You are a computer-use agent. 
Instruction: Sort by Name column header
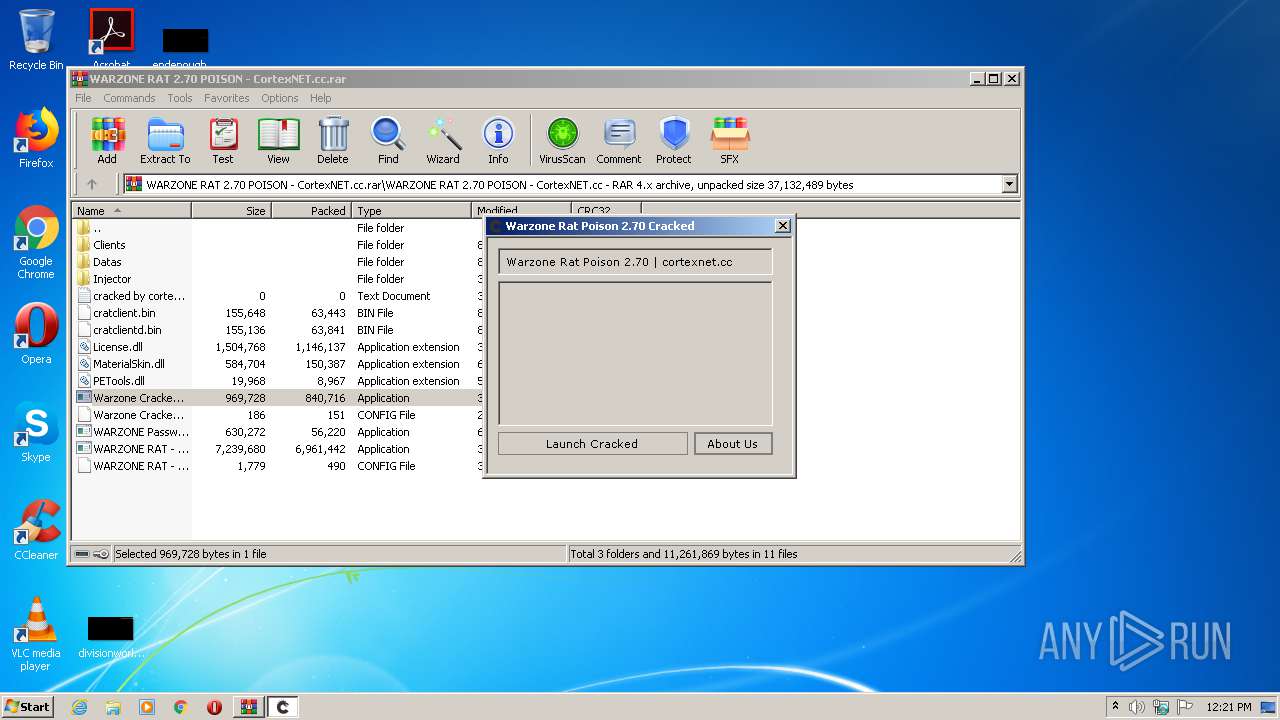point(131,211)
